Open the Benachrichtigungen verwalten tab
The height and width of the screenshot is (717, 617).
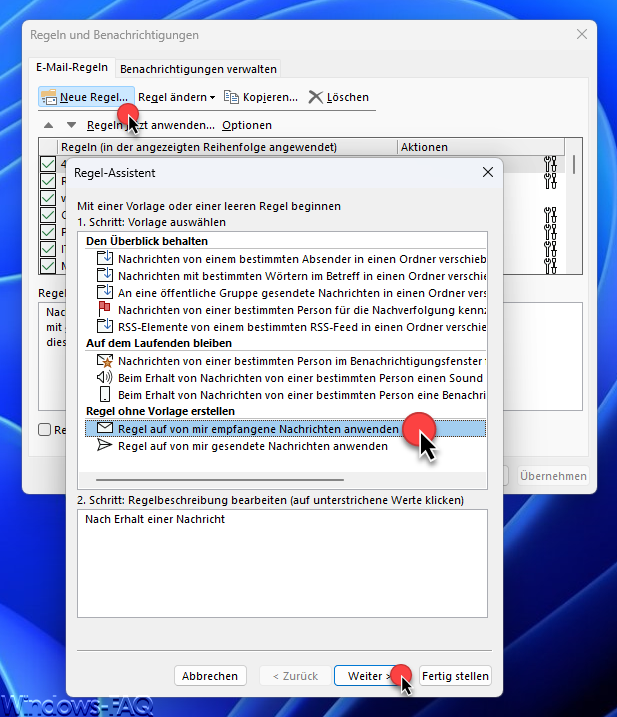tap(198, 69)
